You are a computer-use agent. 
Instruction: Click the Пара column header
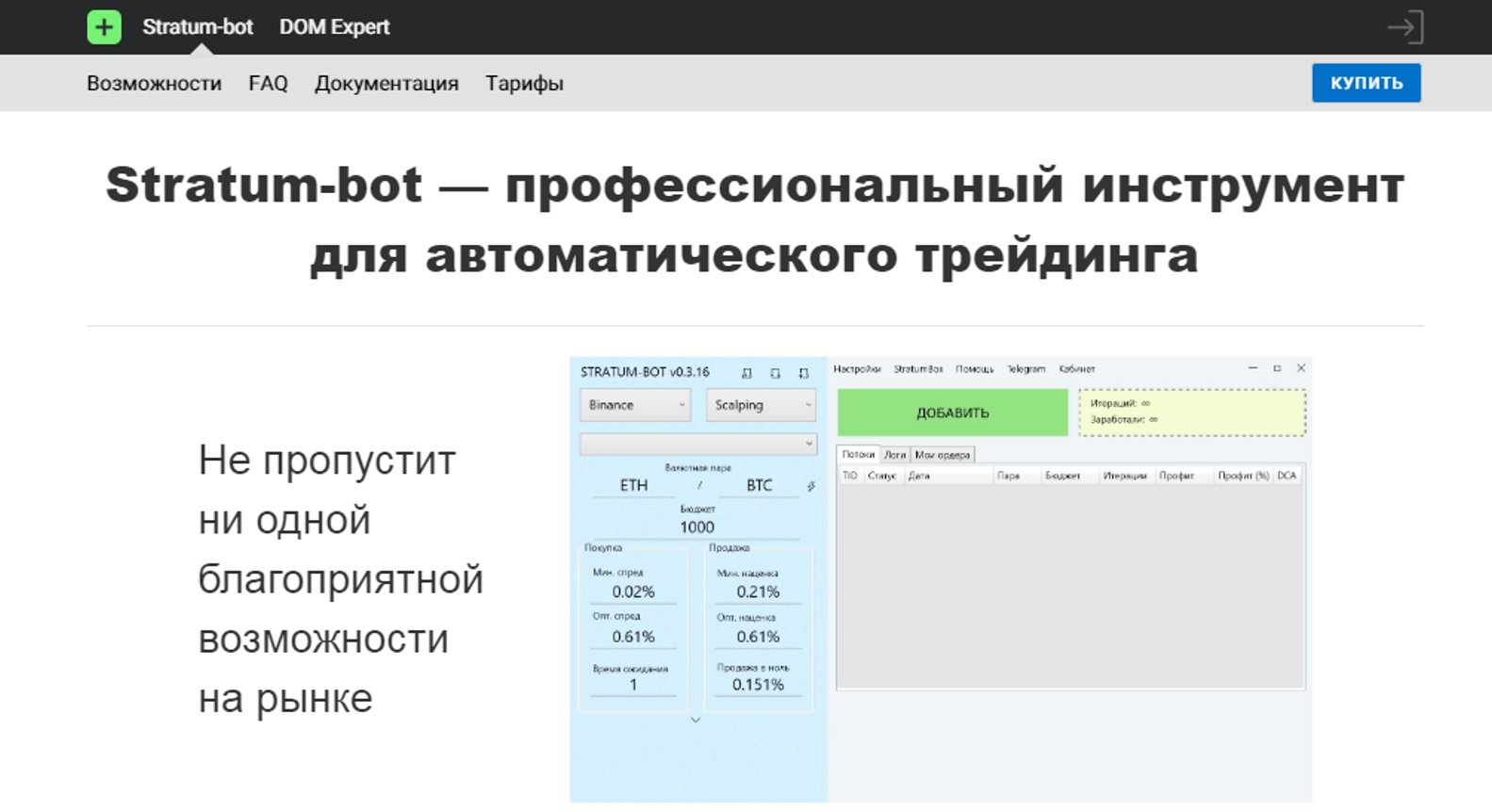click(x=1016, y=476)
